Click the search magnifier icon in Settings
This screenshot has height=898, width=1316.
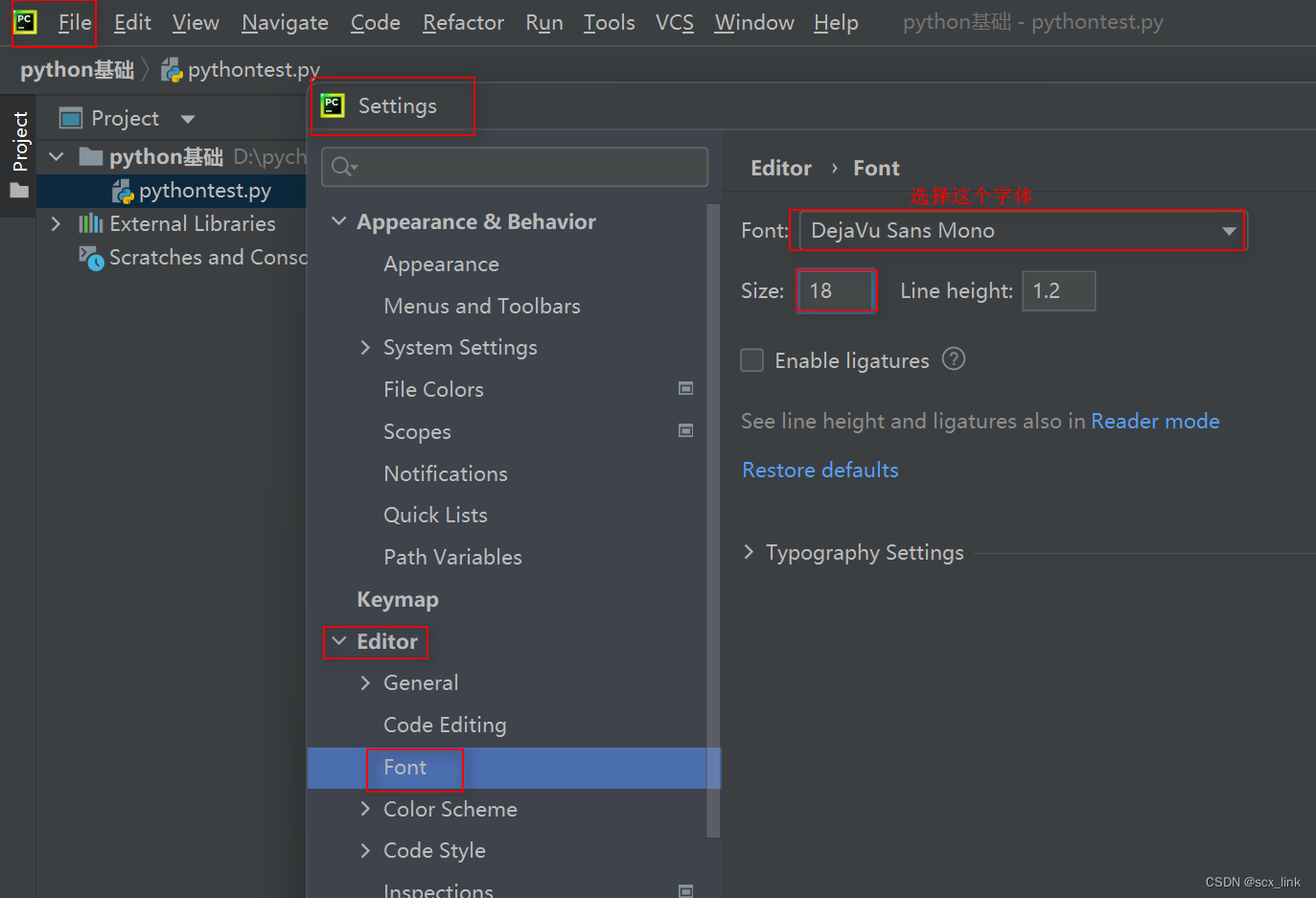[344, 168]
